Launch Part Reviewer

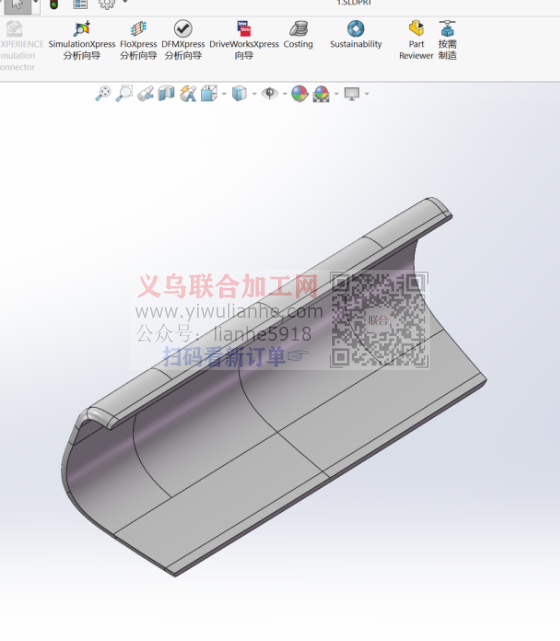click(416, 40)
